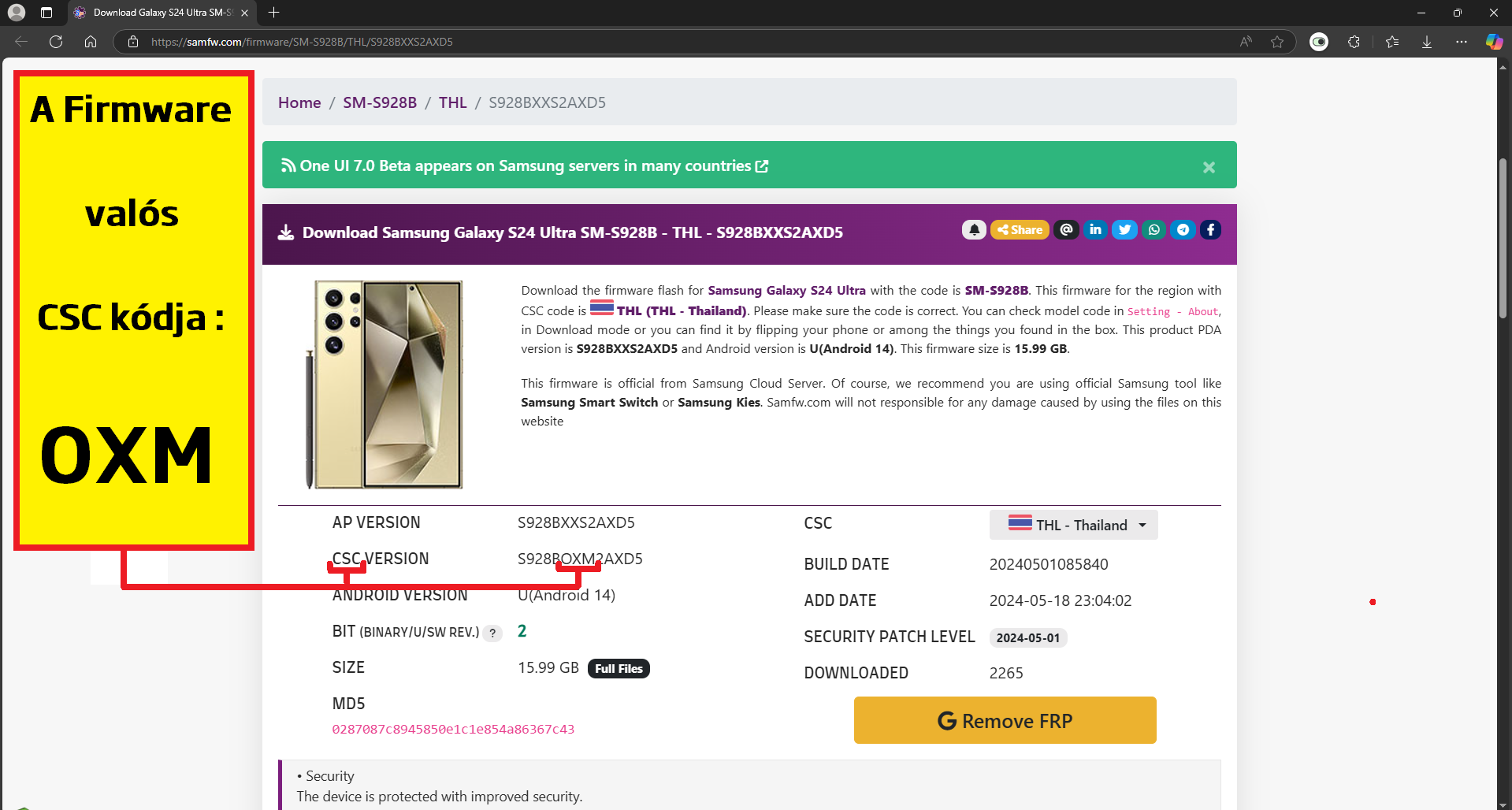This screenshot has height=810, width=1512.
Task: Click the downloaded count 2265
Action: 1006,673
